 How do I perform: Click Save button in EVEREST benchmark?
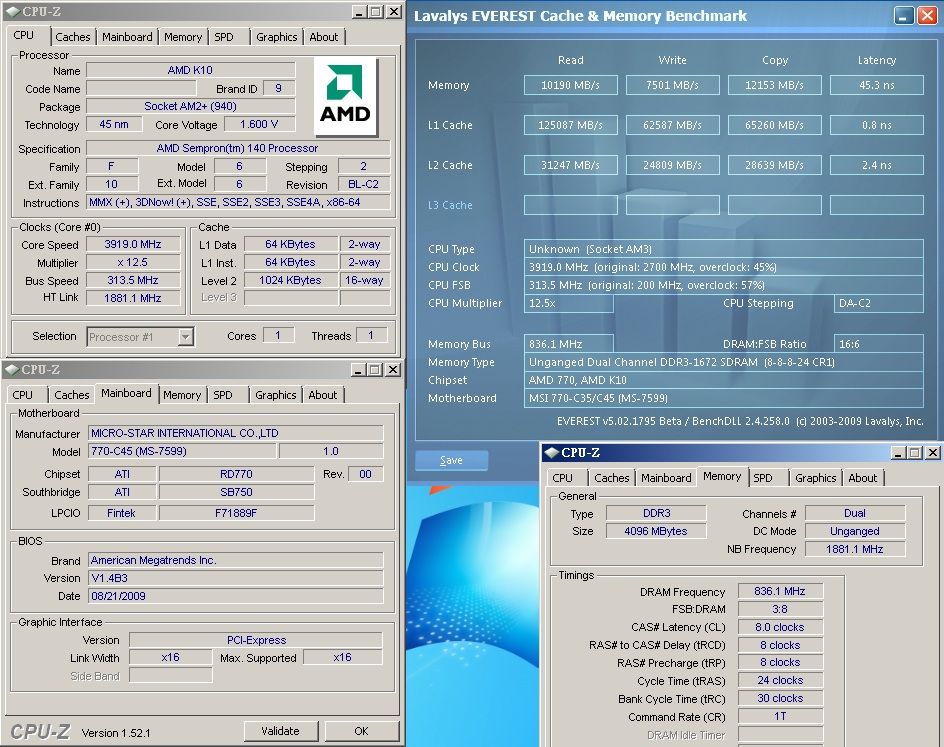pyautogui.click(x=452, y=460)
